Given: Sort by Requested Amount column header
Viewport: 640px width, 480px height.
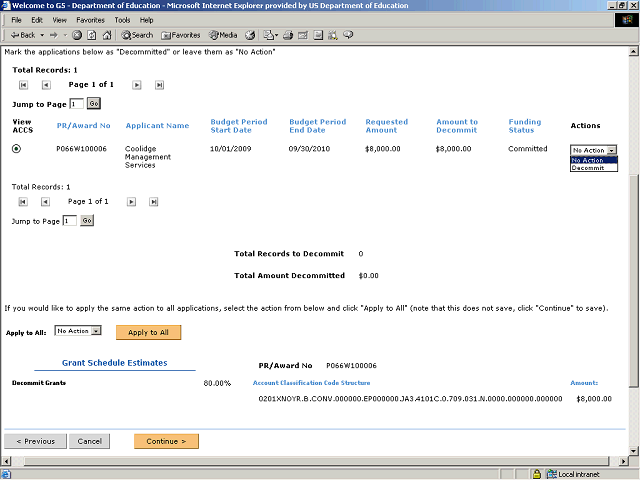Looking at the screenshot, I should [387, 126].
